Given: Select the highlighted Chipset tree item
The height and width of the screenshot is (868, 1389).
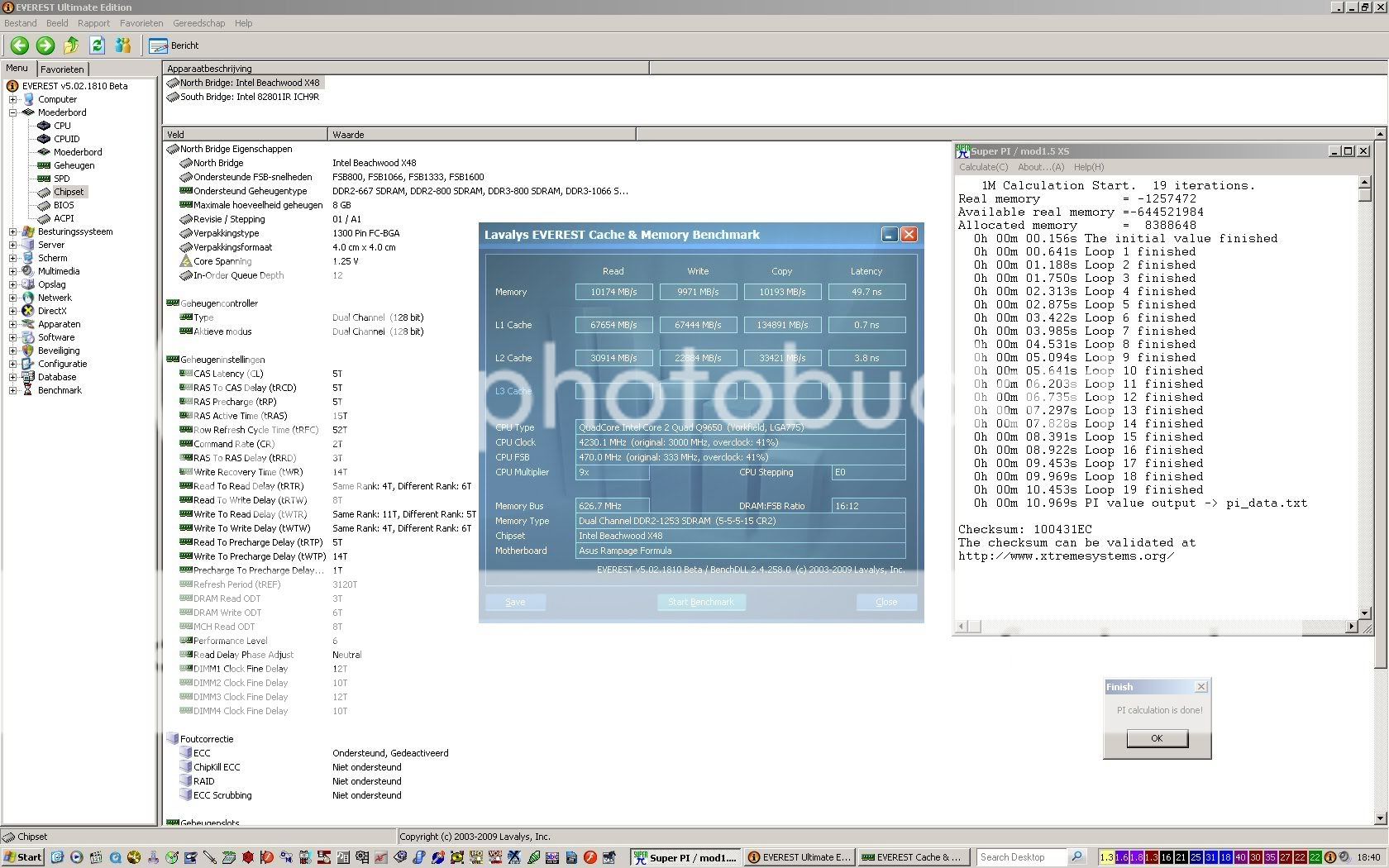Looking at the screenshot, I should (x=69, y=192).
